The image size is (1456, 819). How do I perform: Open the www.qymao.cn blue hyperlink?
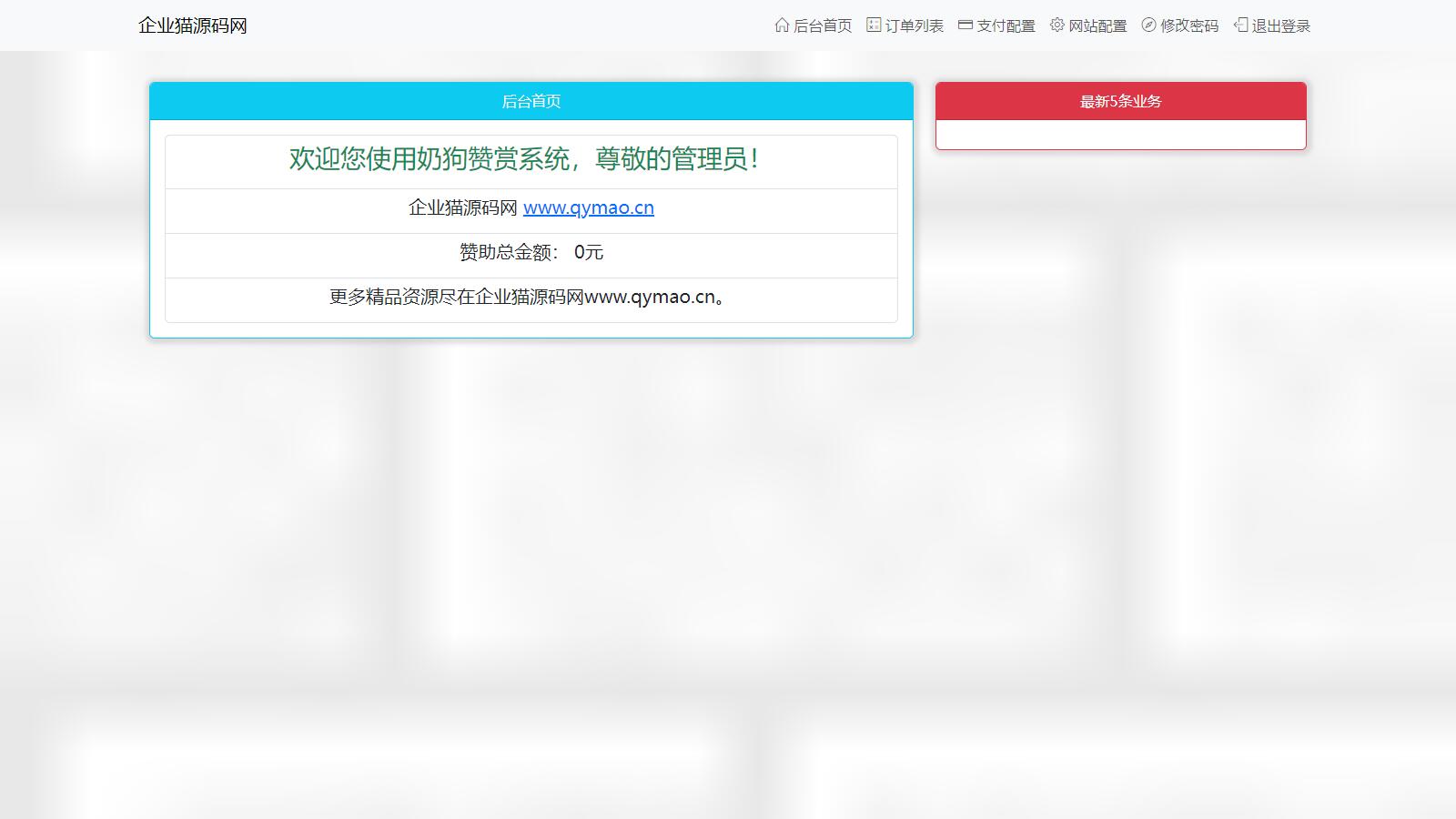tap(589, 207)
